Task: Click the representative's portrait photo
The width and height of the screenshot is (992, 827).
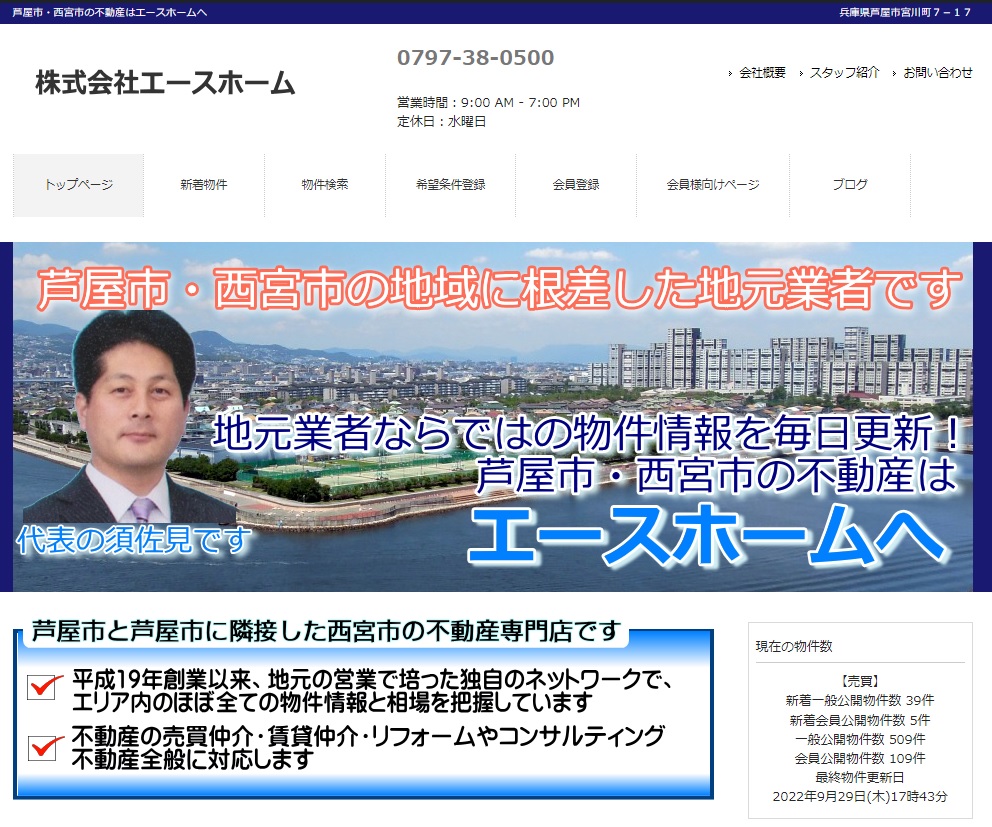Action: (131, 418)
